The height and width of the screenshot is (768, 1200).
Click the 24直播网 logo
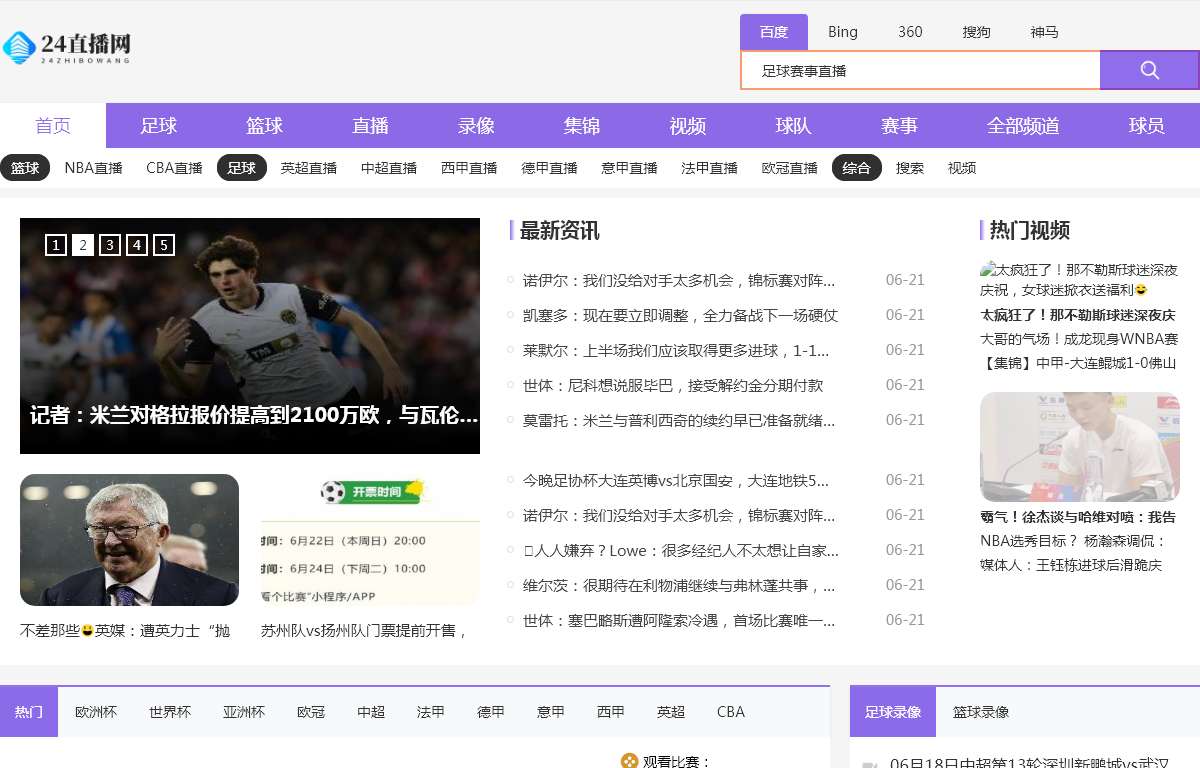(x=68, y=47)
